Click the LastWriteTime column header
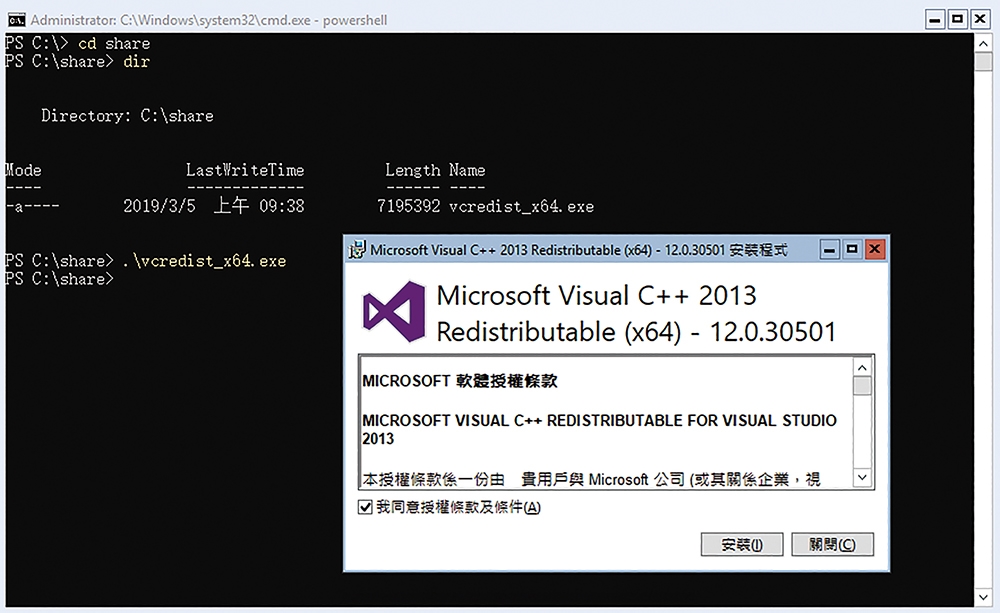The width and height of the screenshot is (1000, 613). [x=245, y=170]
